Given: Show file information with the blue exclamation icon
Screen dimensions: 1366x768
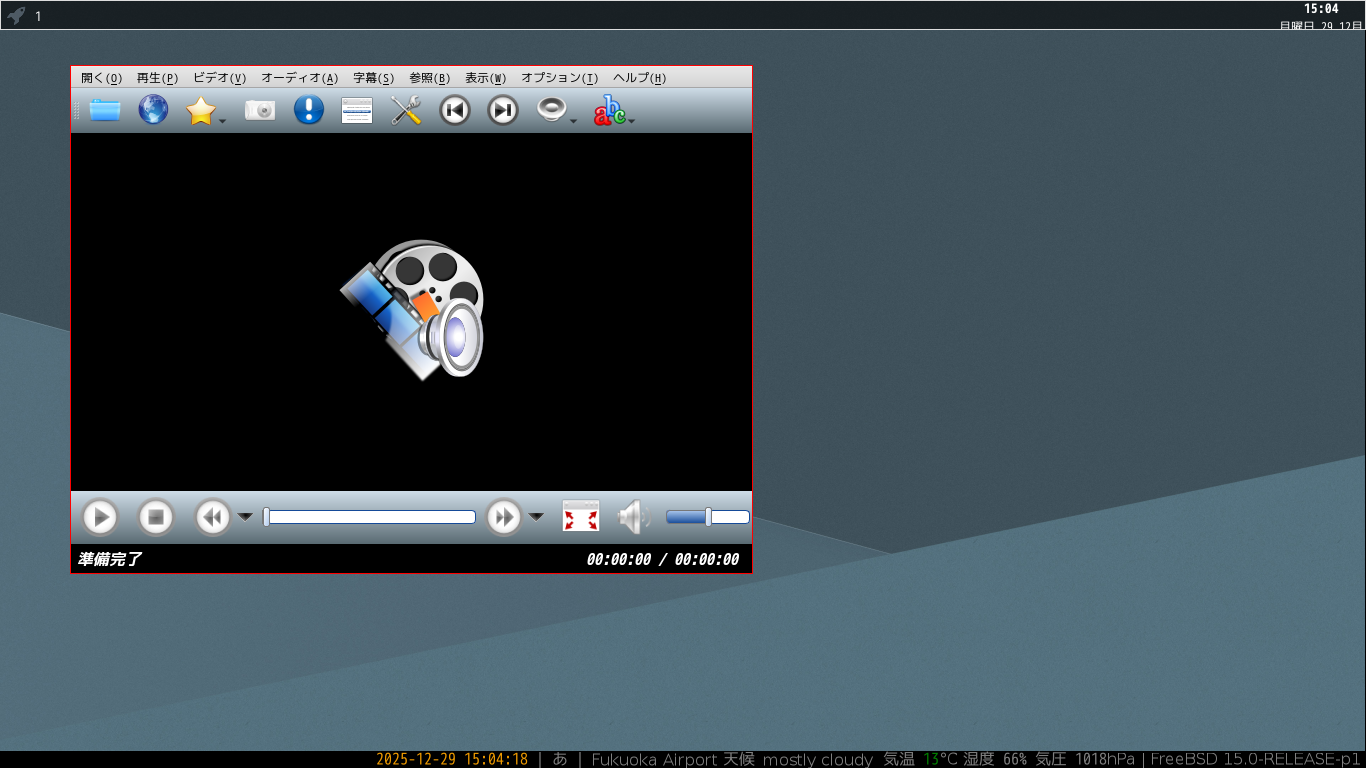Looking at the screenshot, I should [x=309, y=110].
